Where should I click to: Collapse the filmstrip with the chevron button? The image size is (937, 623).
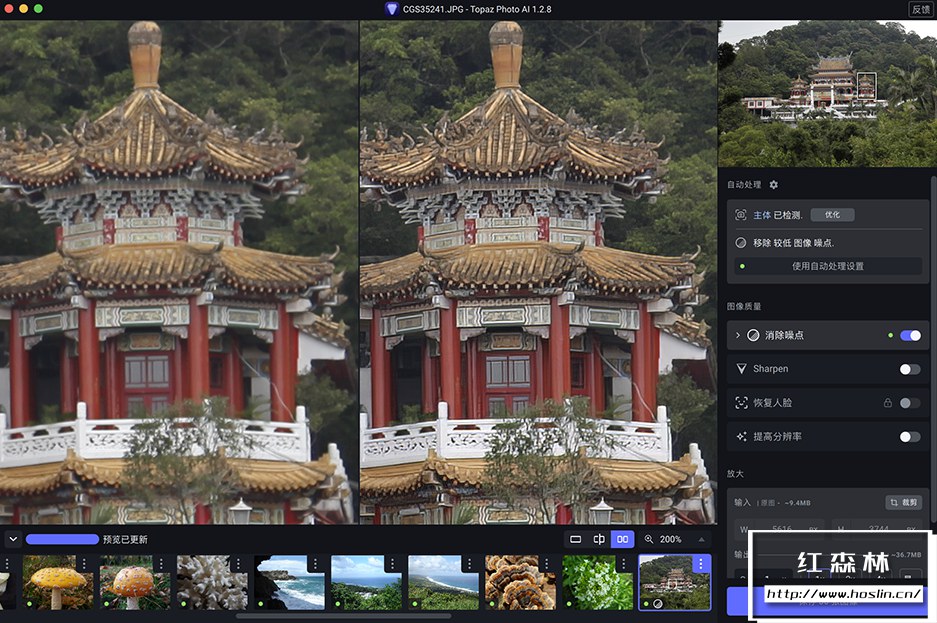(x=13, y=539)
